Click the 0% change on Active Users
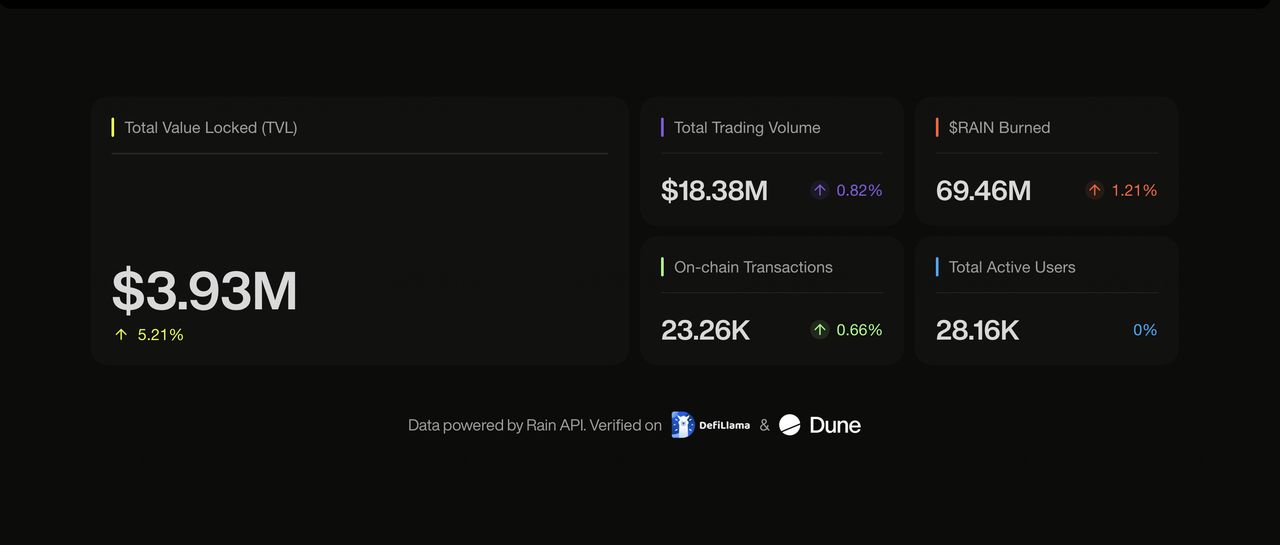The width and height of the screenshot is (1280, 545). click(1144, 330)
